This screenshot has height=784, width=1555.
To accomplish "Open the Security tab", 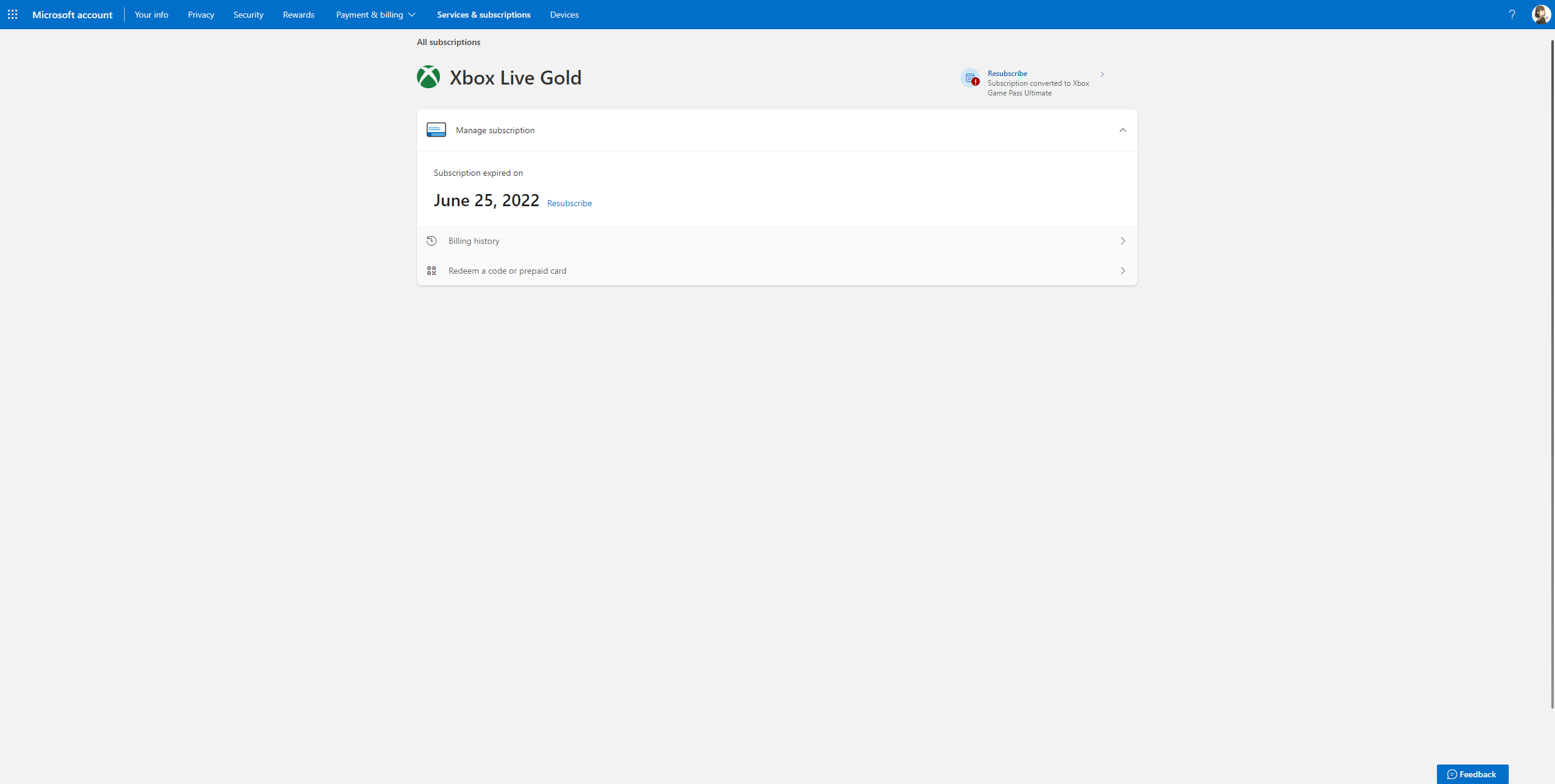I will click(248, 15).
